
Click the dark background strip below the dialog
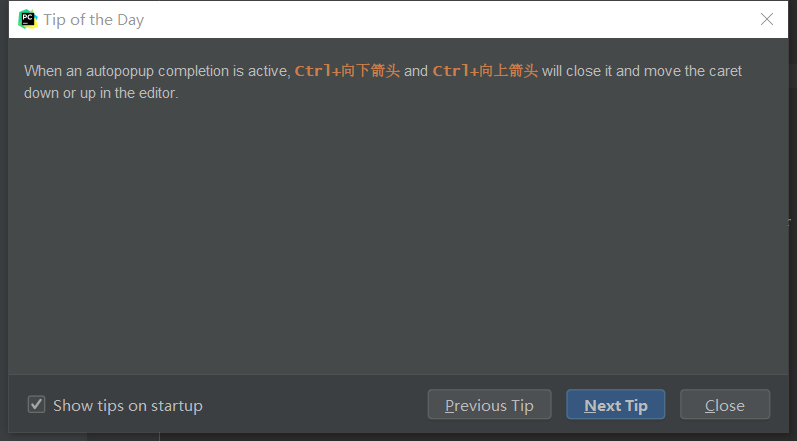tap(400, 437)
